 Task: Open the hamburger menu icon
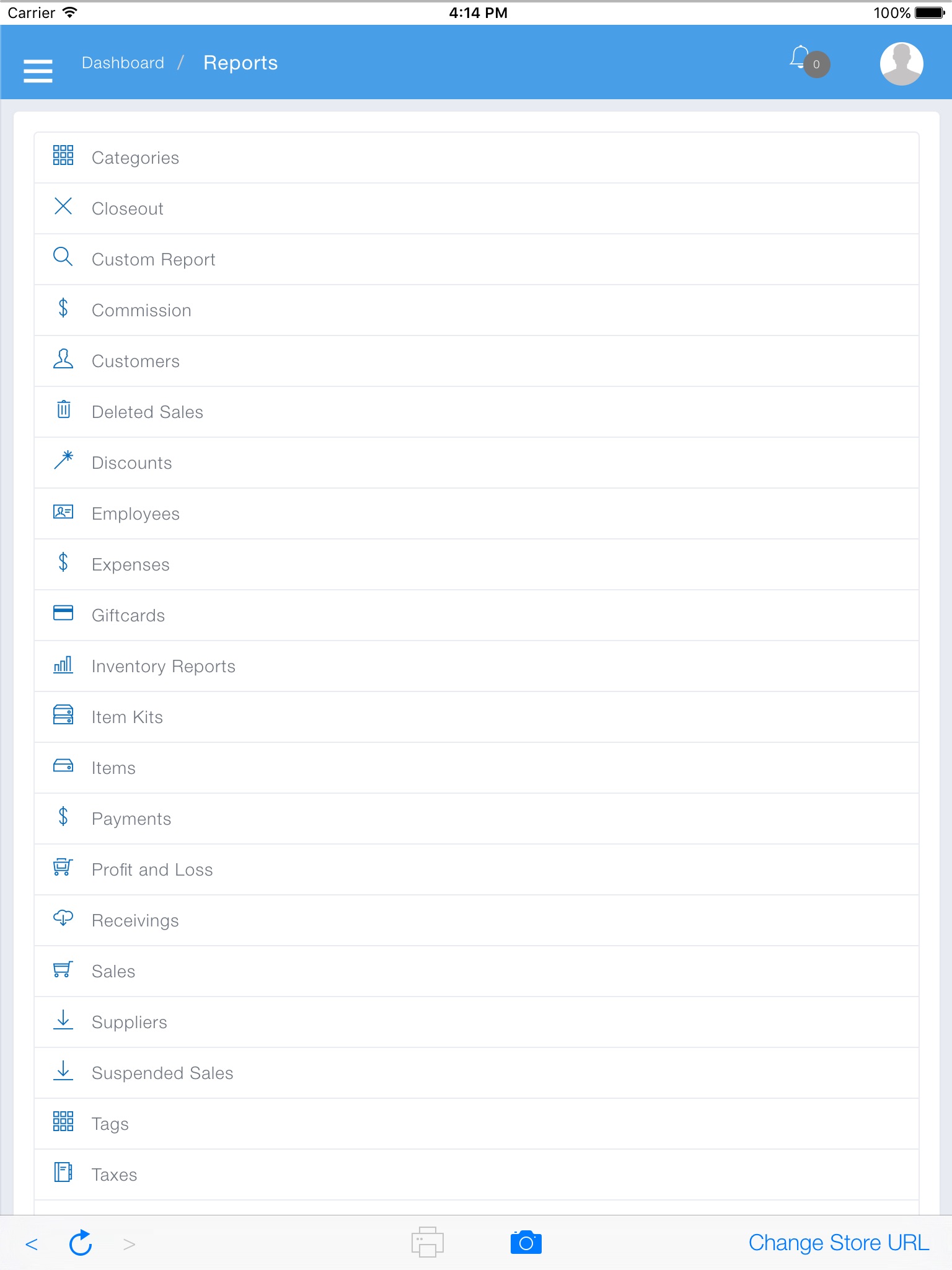pos(38,70)
